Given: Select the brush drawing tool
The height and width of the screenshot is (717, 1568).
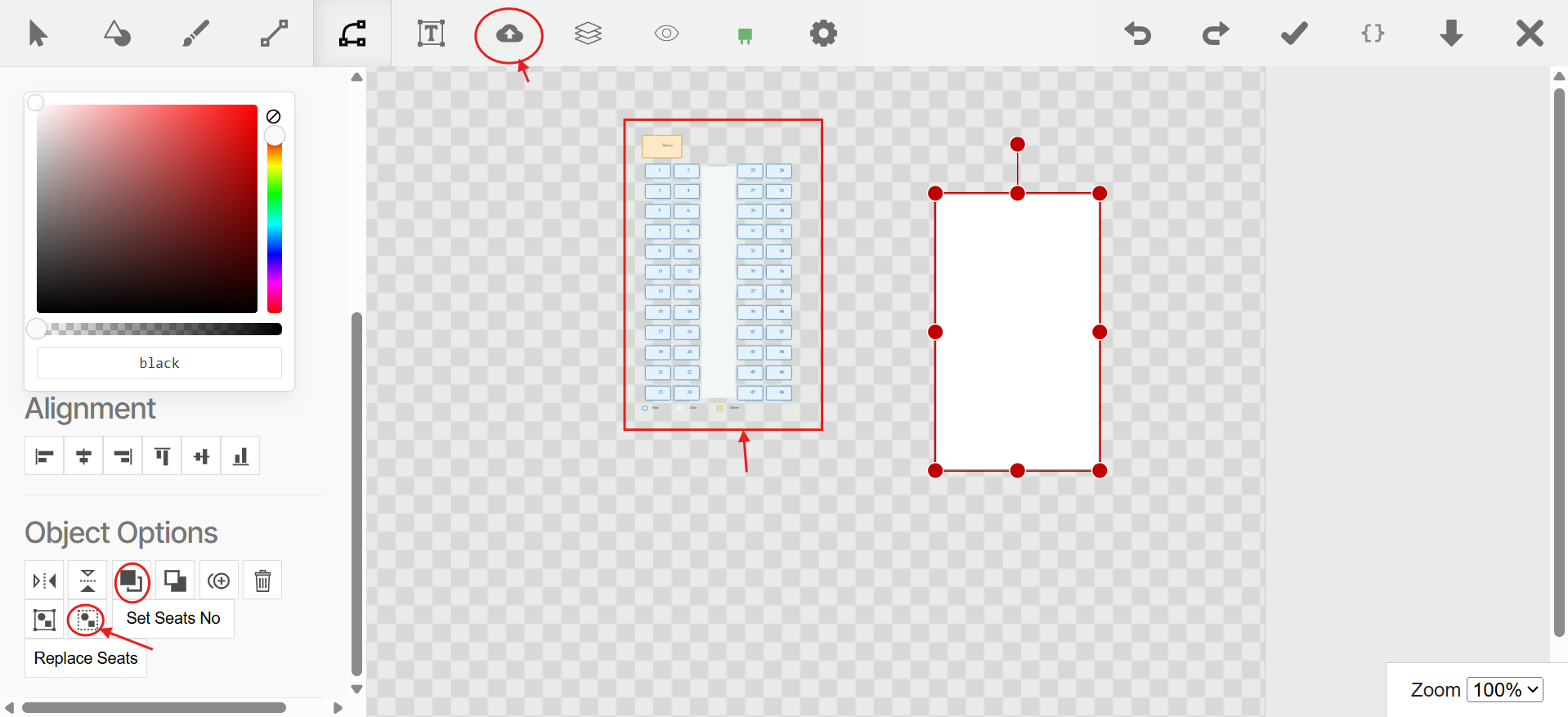Looking at the screenshot, I should pyautogui.click(x=195, y=34).
